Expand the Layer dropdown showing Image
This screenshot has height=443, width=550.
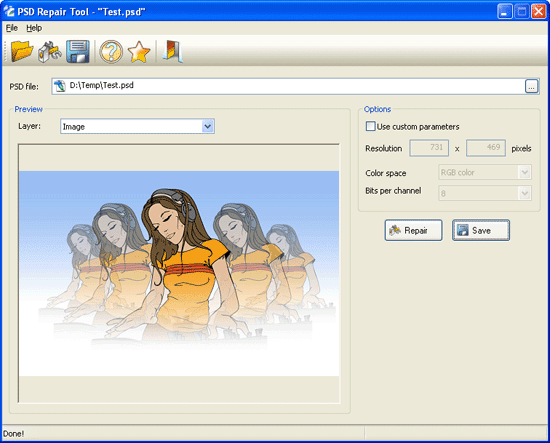point(208,126)
